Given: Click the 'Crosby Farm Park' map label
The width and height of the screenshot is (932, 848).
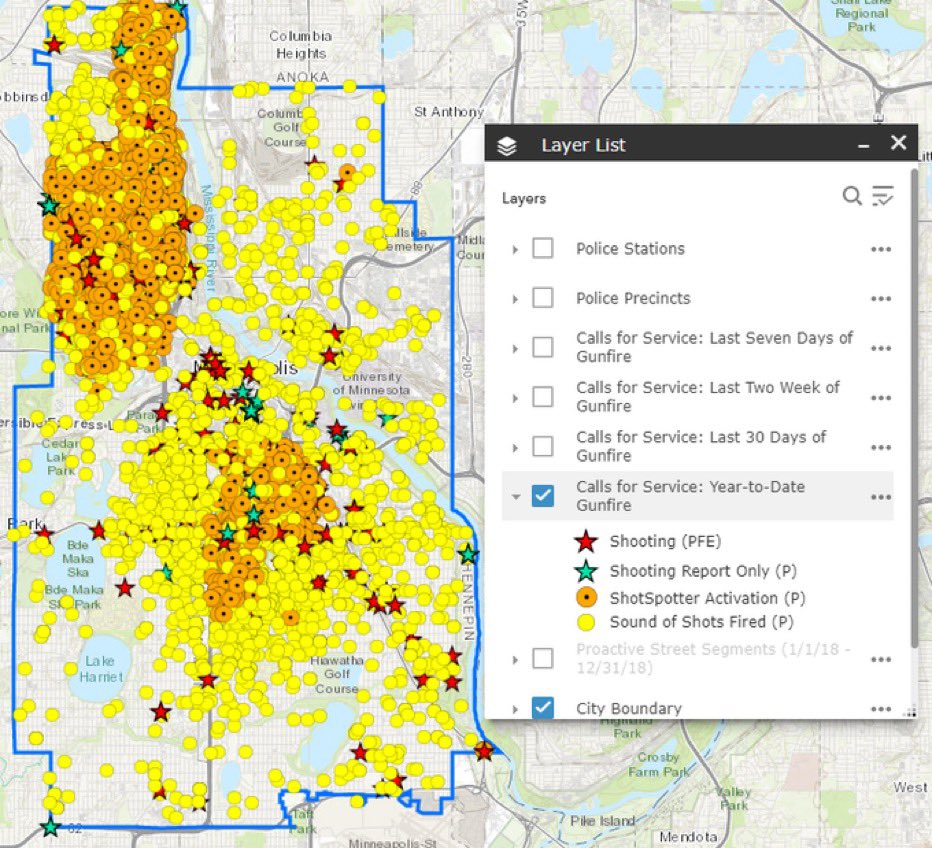Looking at the screenshot, I should click(x=659, y=765).
